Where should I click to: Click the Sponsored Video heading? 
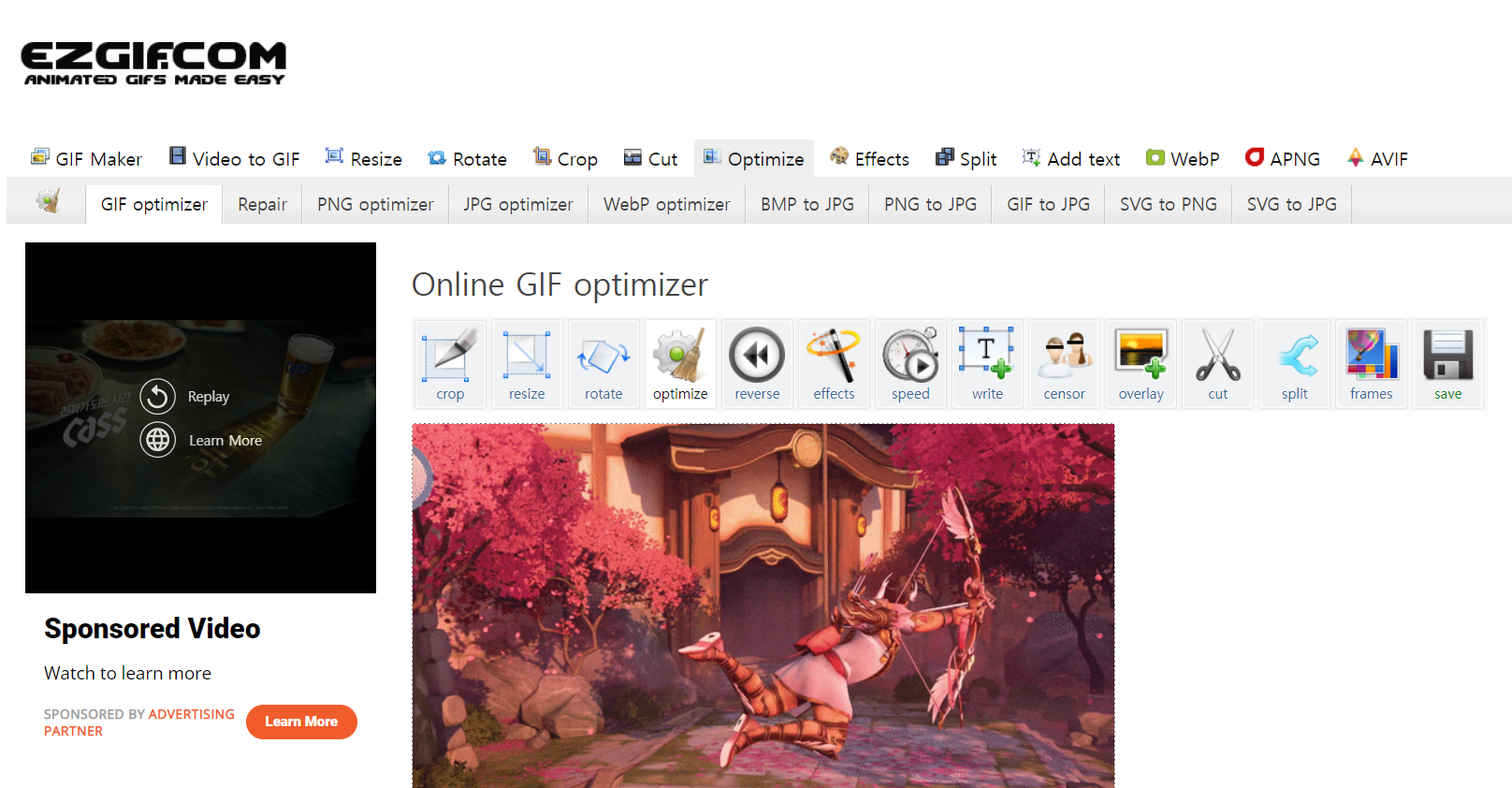click(x=153, y=628)
